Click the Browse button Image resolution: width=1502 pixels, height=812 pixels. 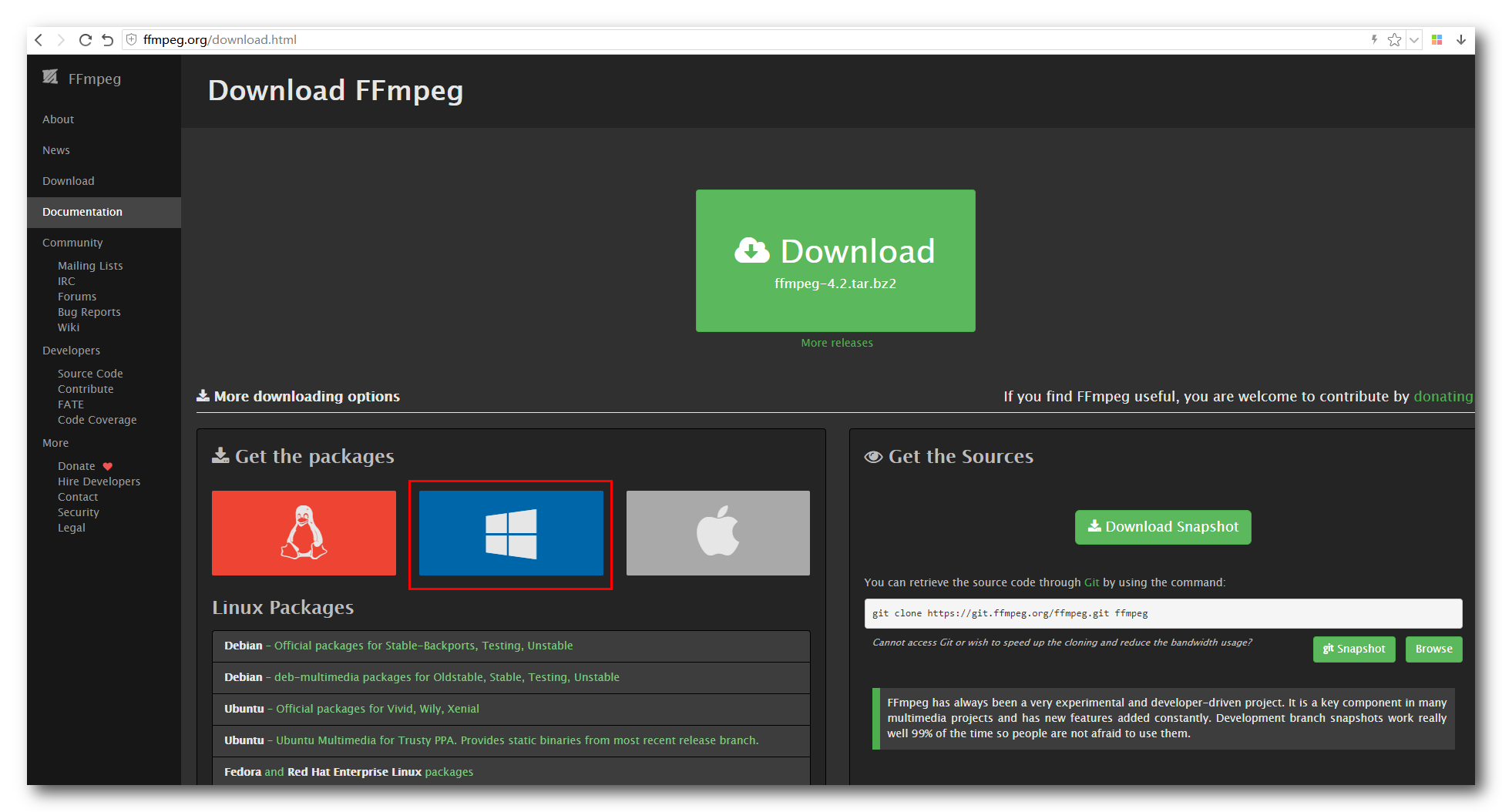1433,649
